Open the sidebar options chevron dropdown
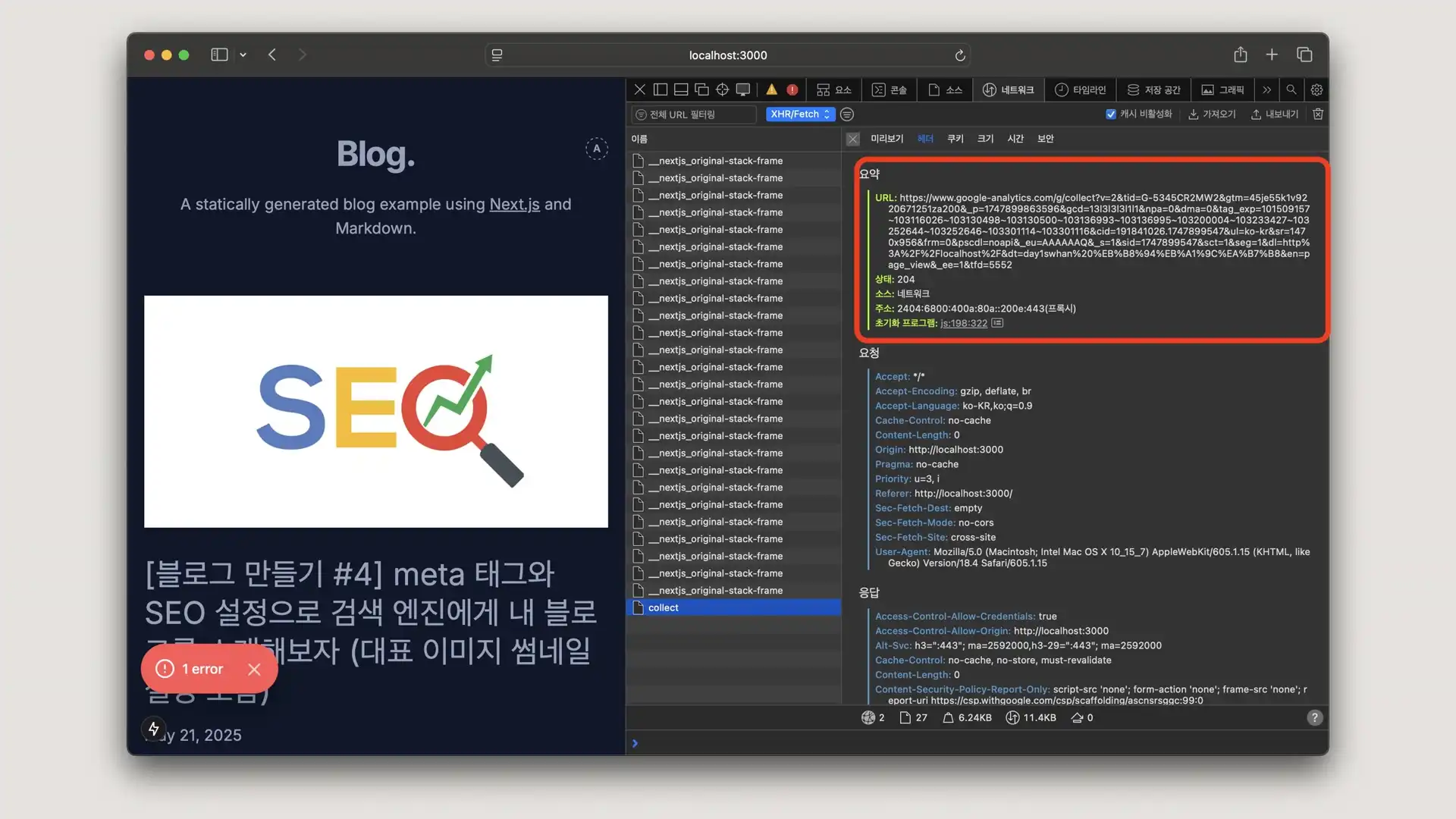This screenshot has width=1456, height=819. tap(243, 55)
